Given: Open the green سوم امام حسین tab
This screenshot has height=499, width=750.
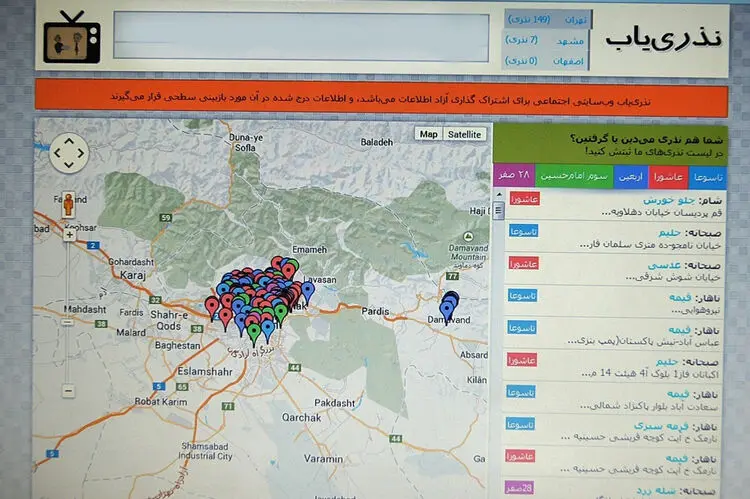Looking at the screenshot, I should pyautogui.click(x=574, y=176).
